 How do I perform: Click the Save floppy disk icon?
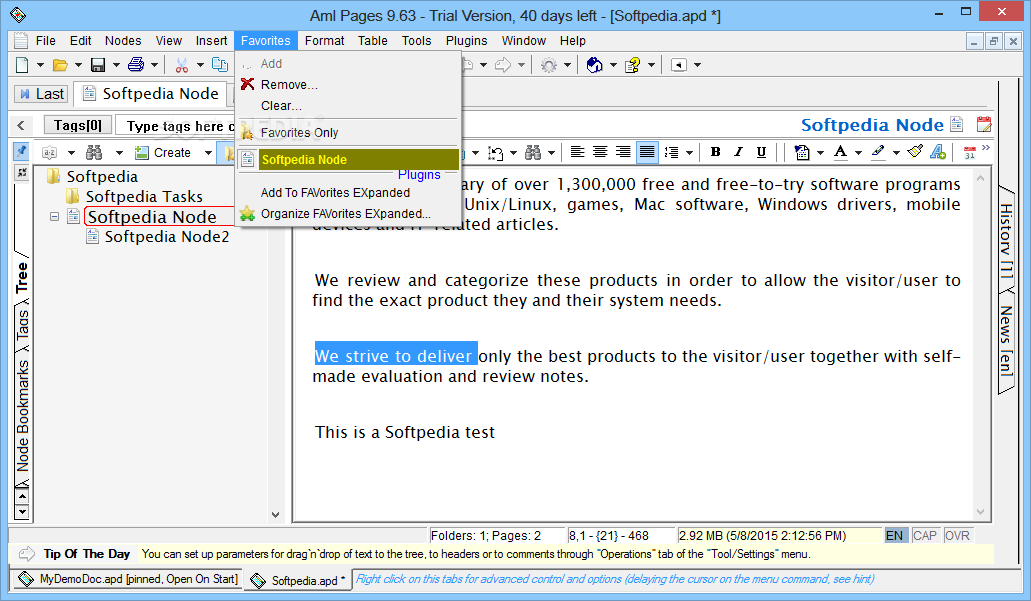(x=98, y=64)
